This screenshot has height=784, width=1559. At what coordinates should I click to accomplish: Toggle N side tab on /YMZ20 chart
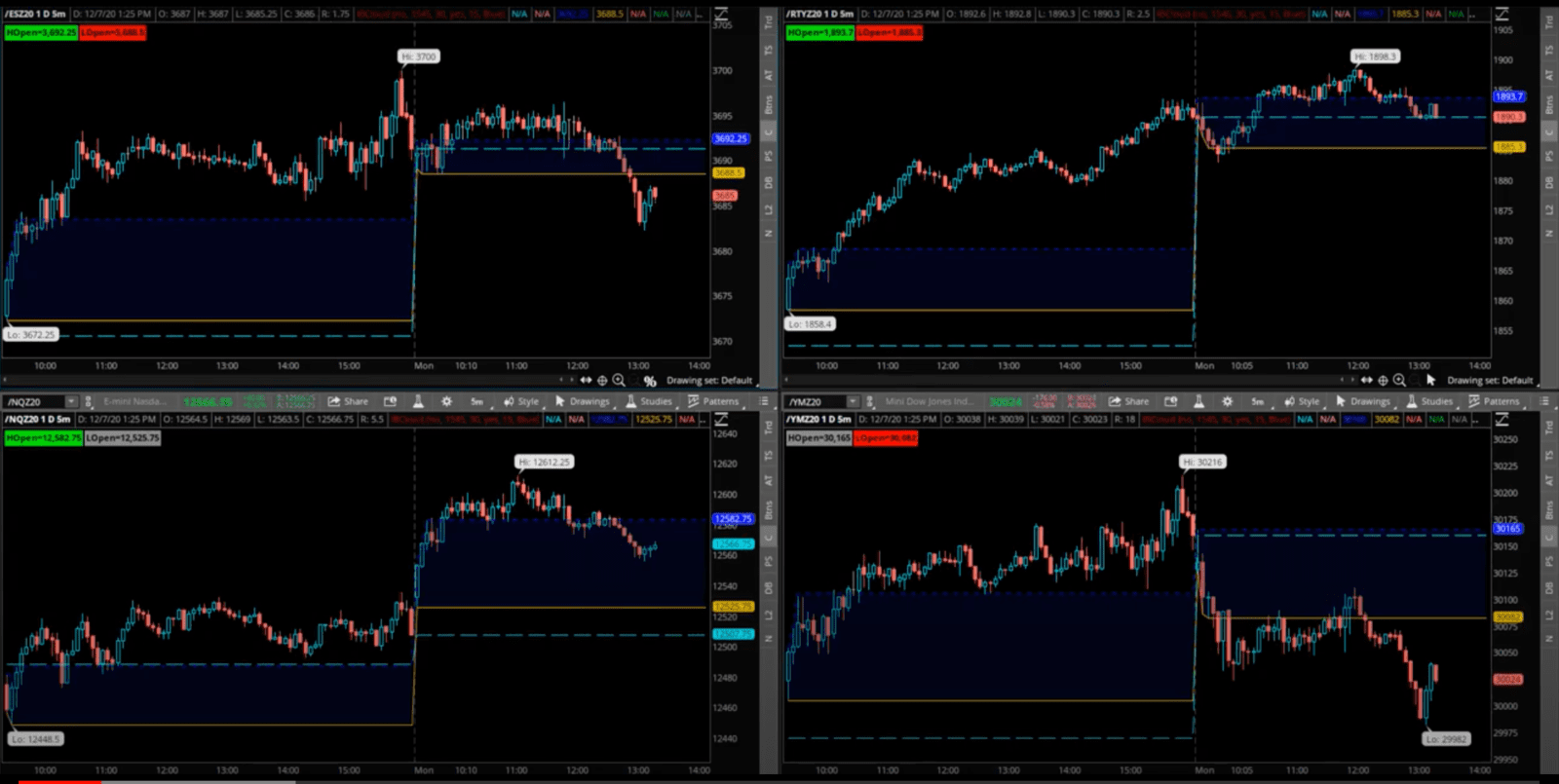tap(1549, 639)
